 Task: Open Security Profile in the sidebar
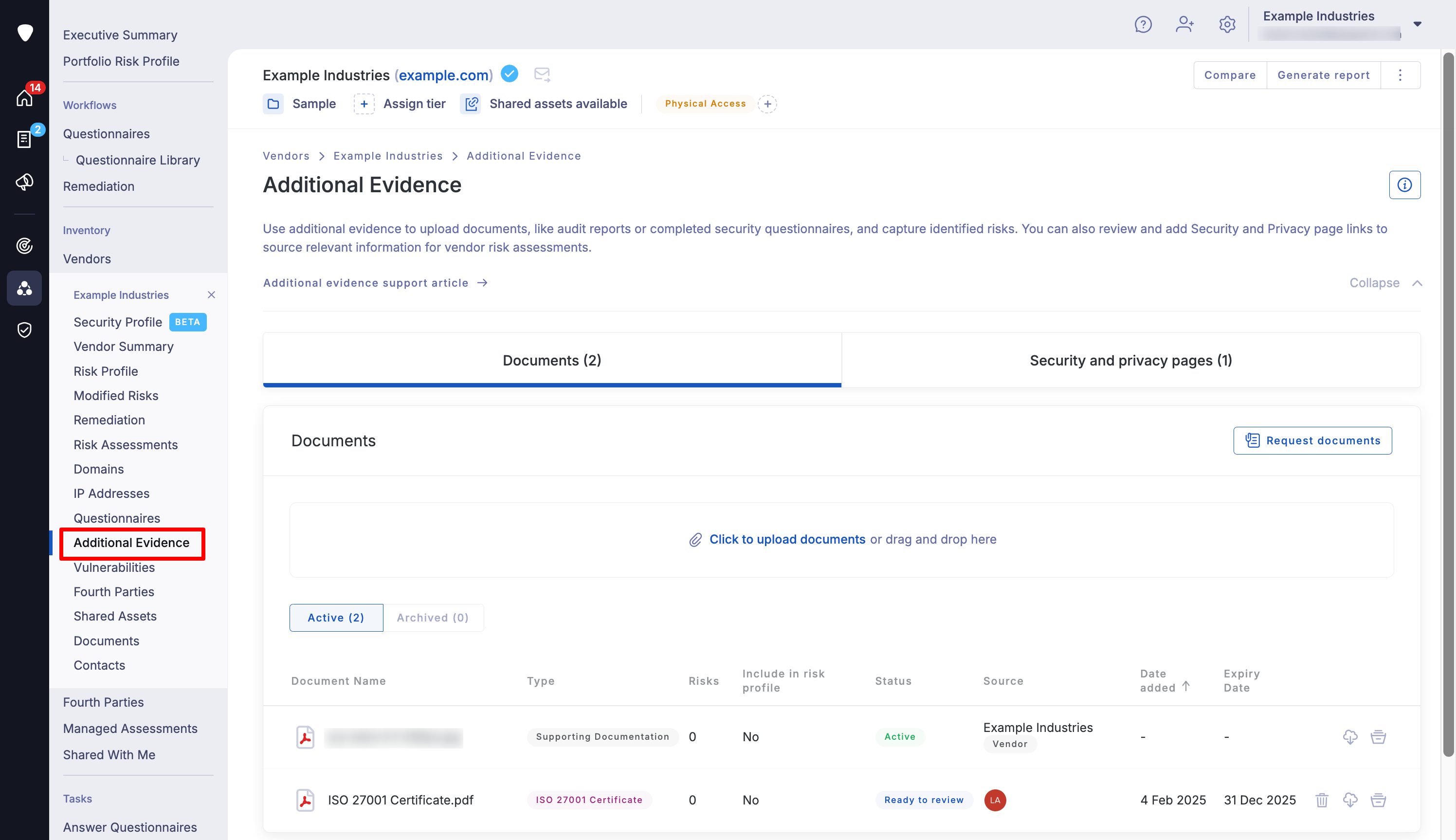click(118, 322)
